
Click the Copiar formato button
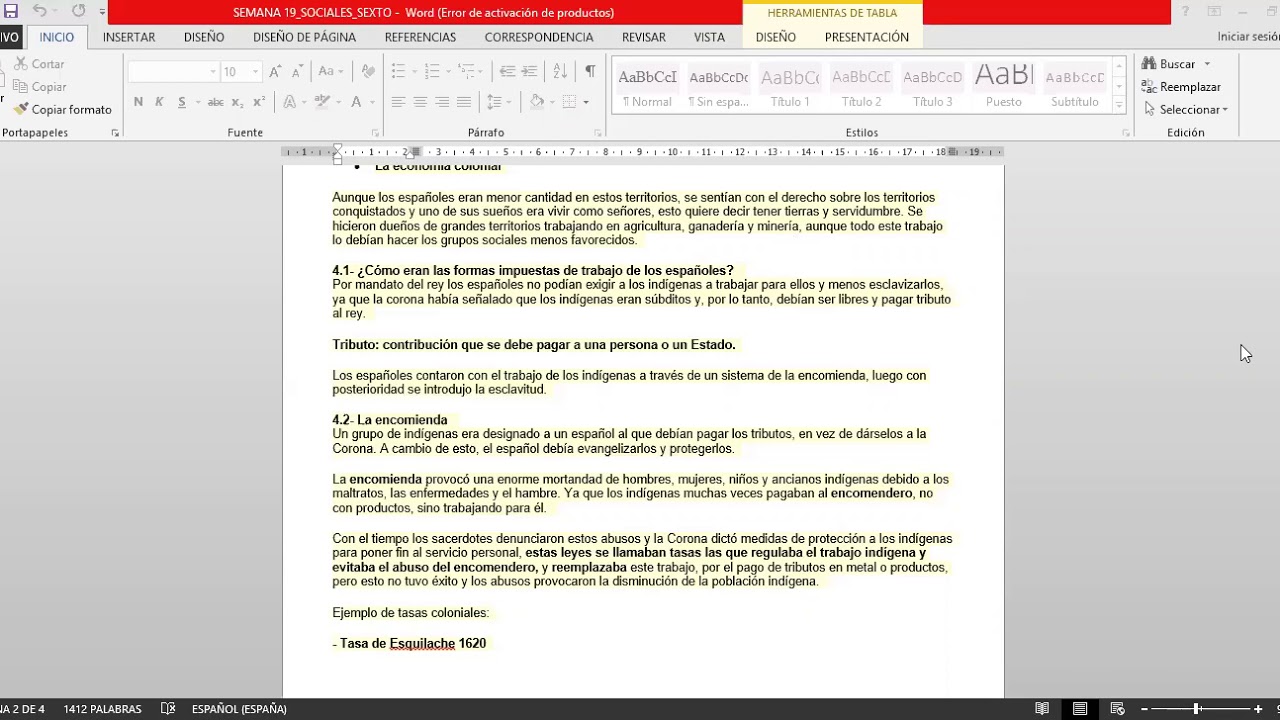(x=63, y=110)
